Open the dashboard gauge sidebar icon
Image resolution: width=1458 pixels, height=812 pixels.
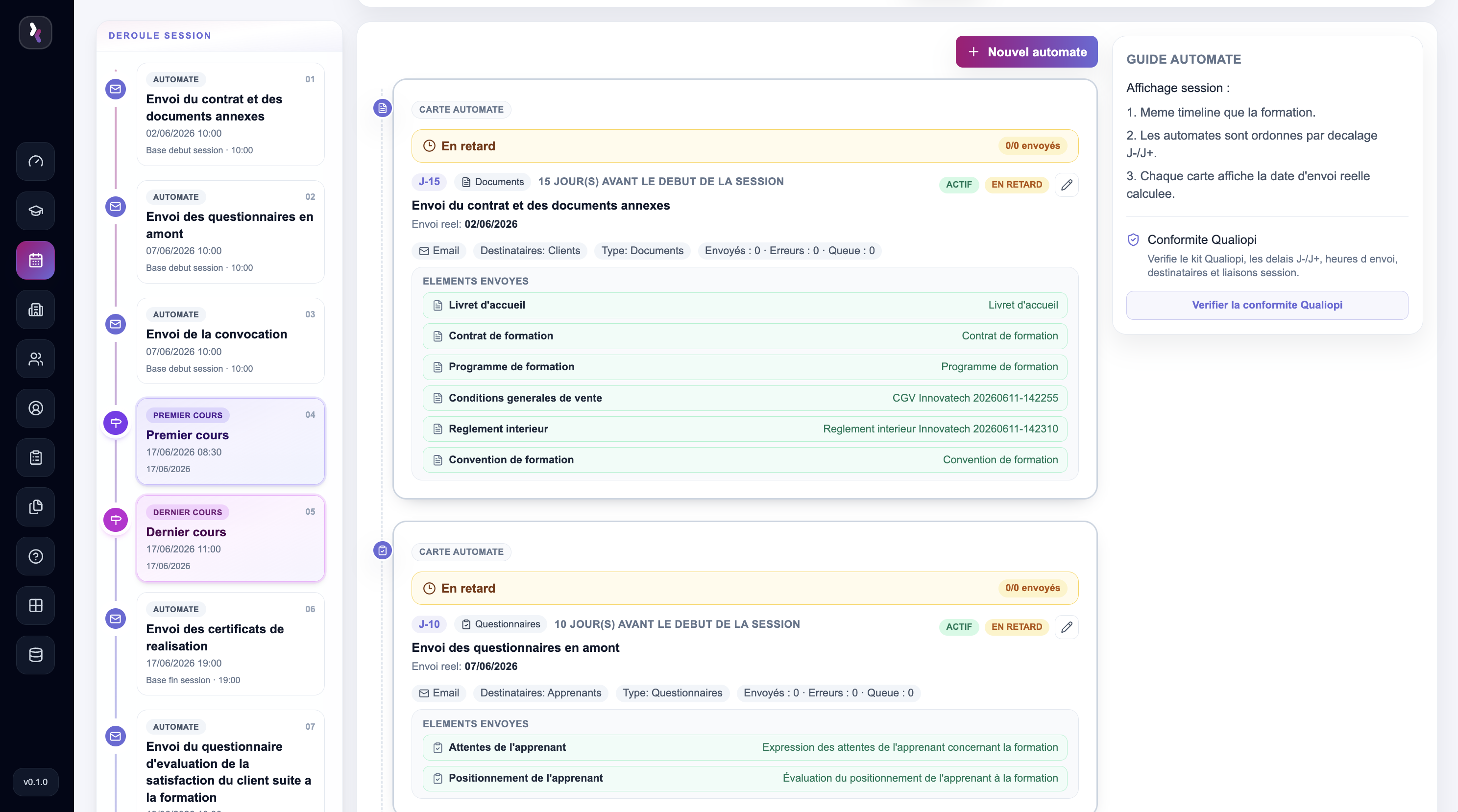[x=36, y=161]
